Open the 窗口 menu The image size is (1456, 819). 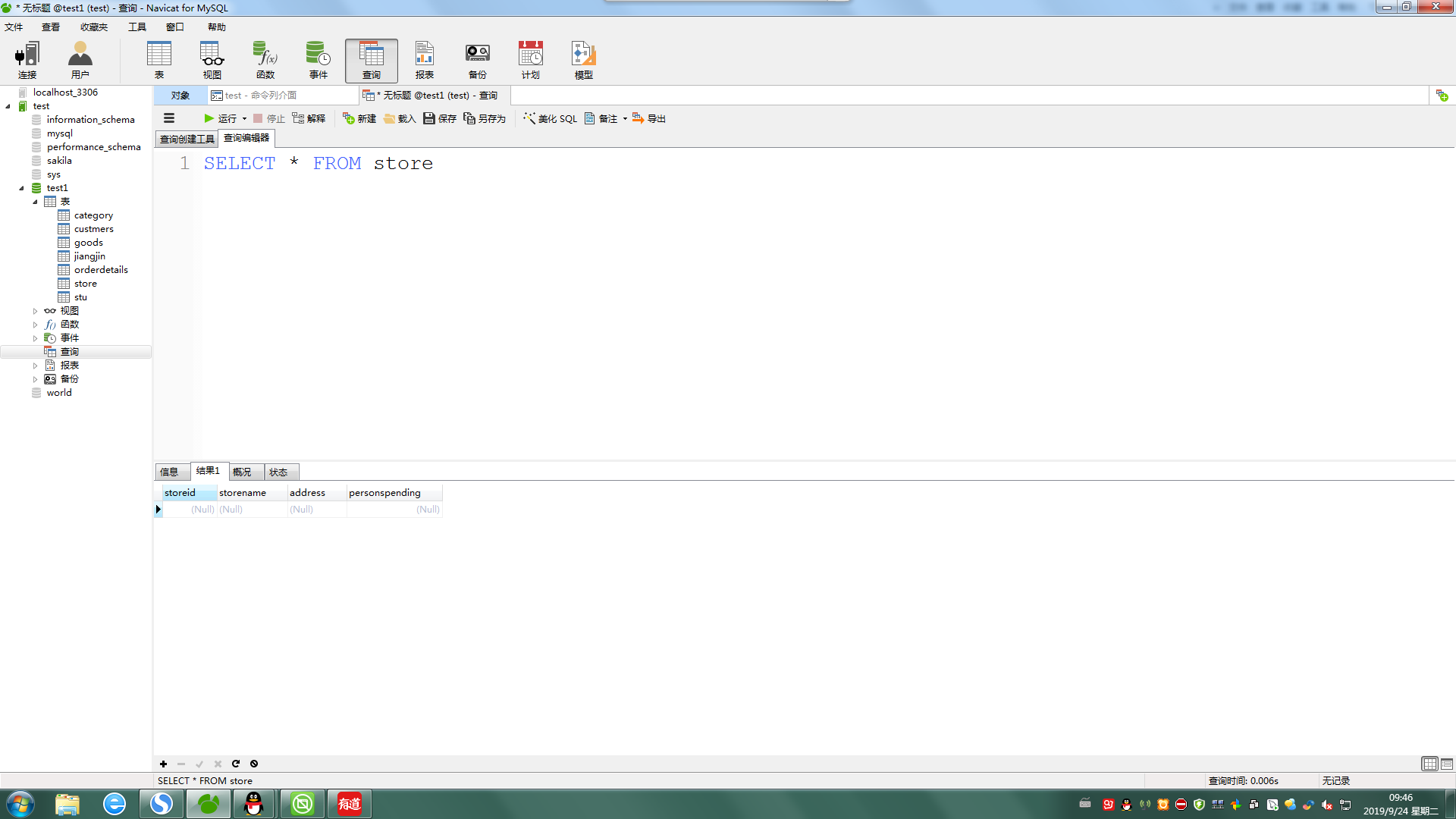175,27
